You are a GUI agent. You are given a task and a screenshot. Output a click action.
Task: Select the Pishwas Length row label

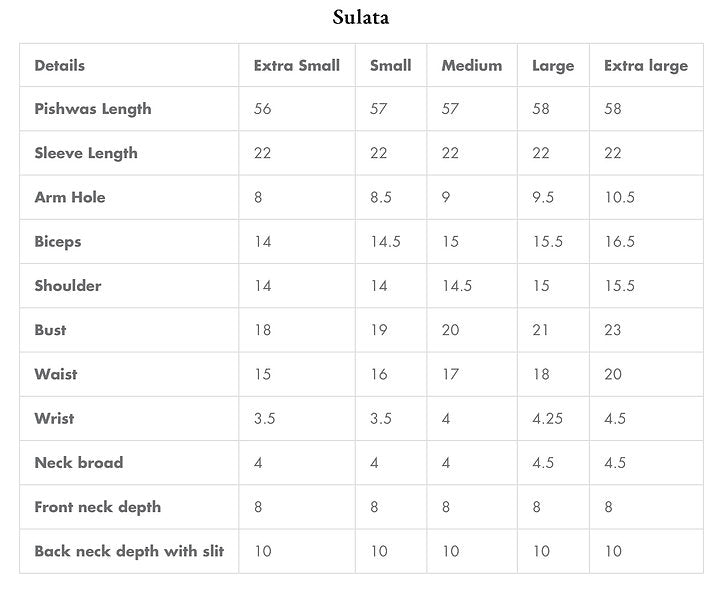tap(93, 109)
